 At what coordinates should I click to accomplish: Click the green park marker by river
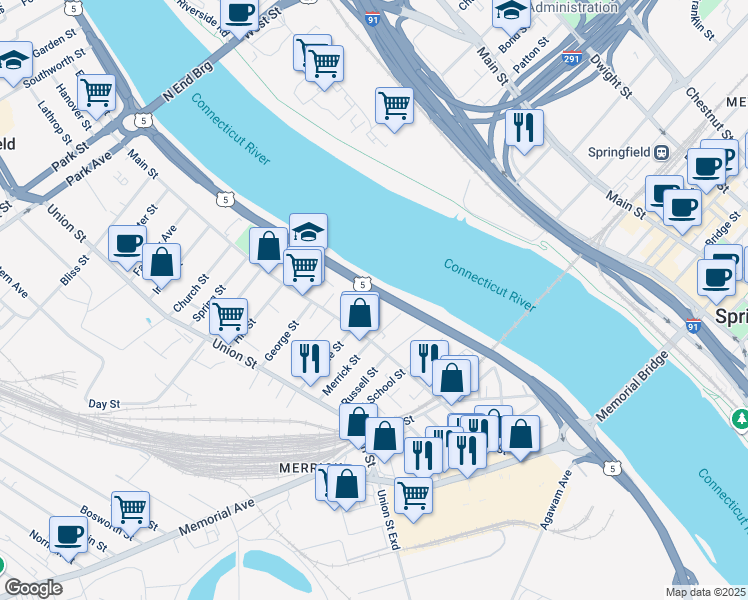[740, 421]
